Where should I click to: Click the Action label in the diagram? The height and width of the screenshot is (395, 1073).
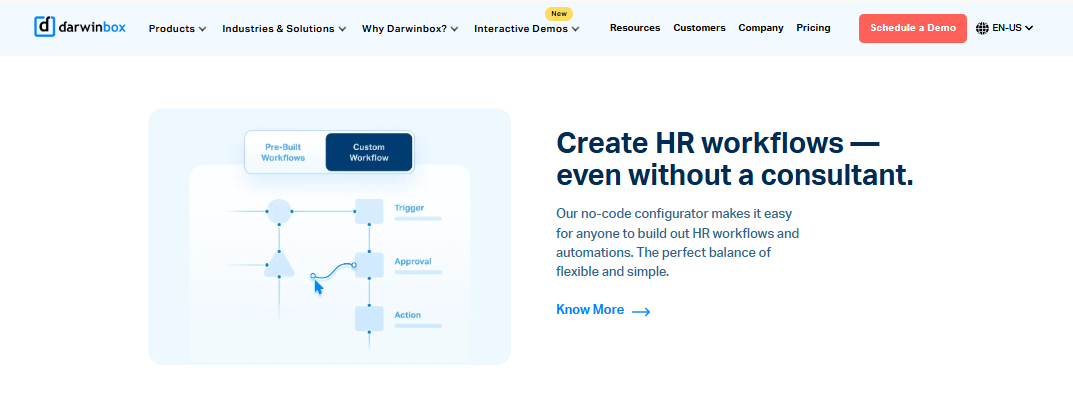point(408,315)
